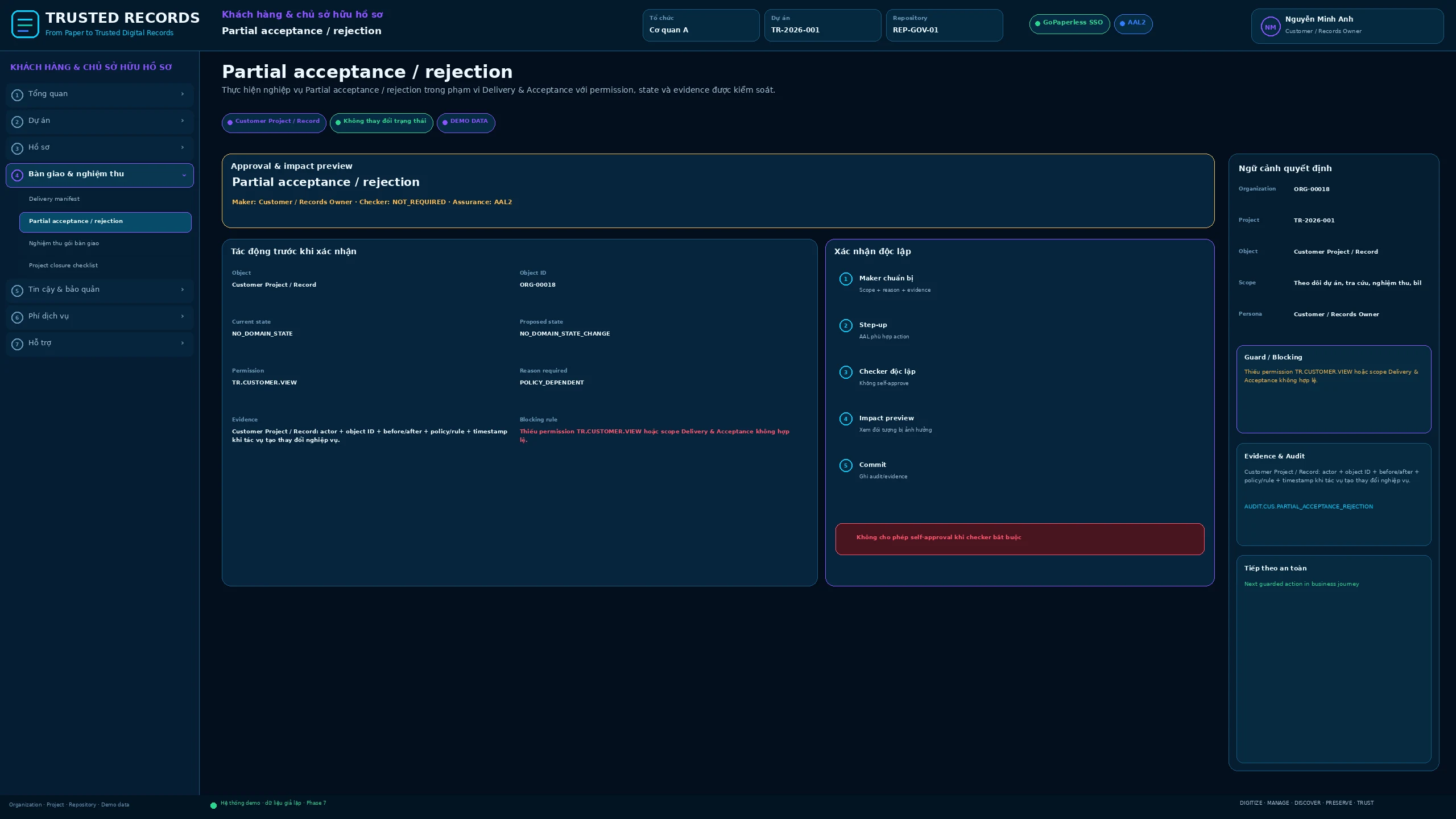Image resolution: width=1456 pixels, height=819 pixels.
Task: Click the green status dot in footer
Action: [x=213, y=805]
